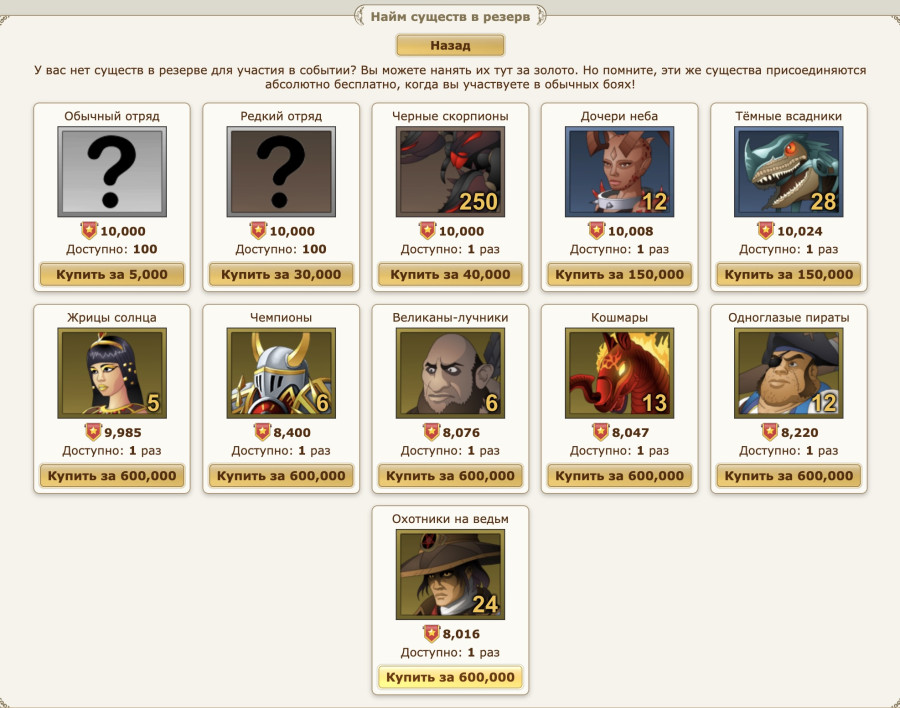Click the power badge icon under Кошмары
900x708 pixels.
(600, 432)
